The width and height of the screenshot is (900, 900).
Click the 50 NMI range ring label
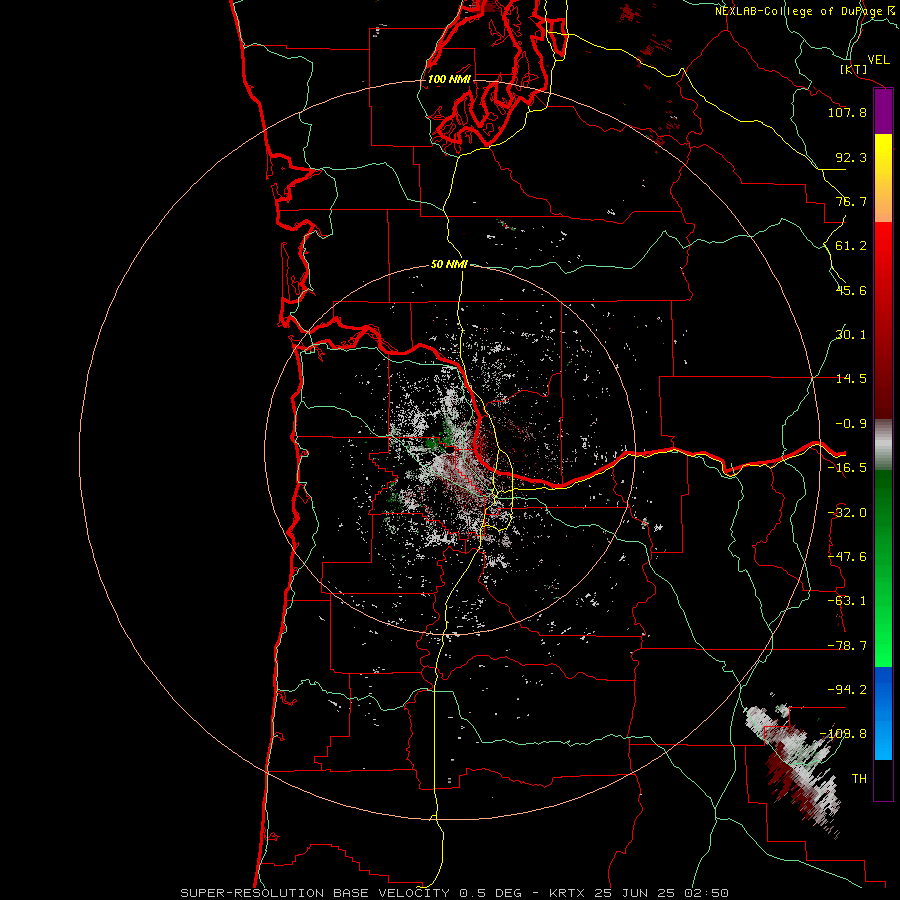(449, 264)
